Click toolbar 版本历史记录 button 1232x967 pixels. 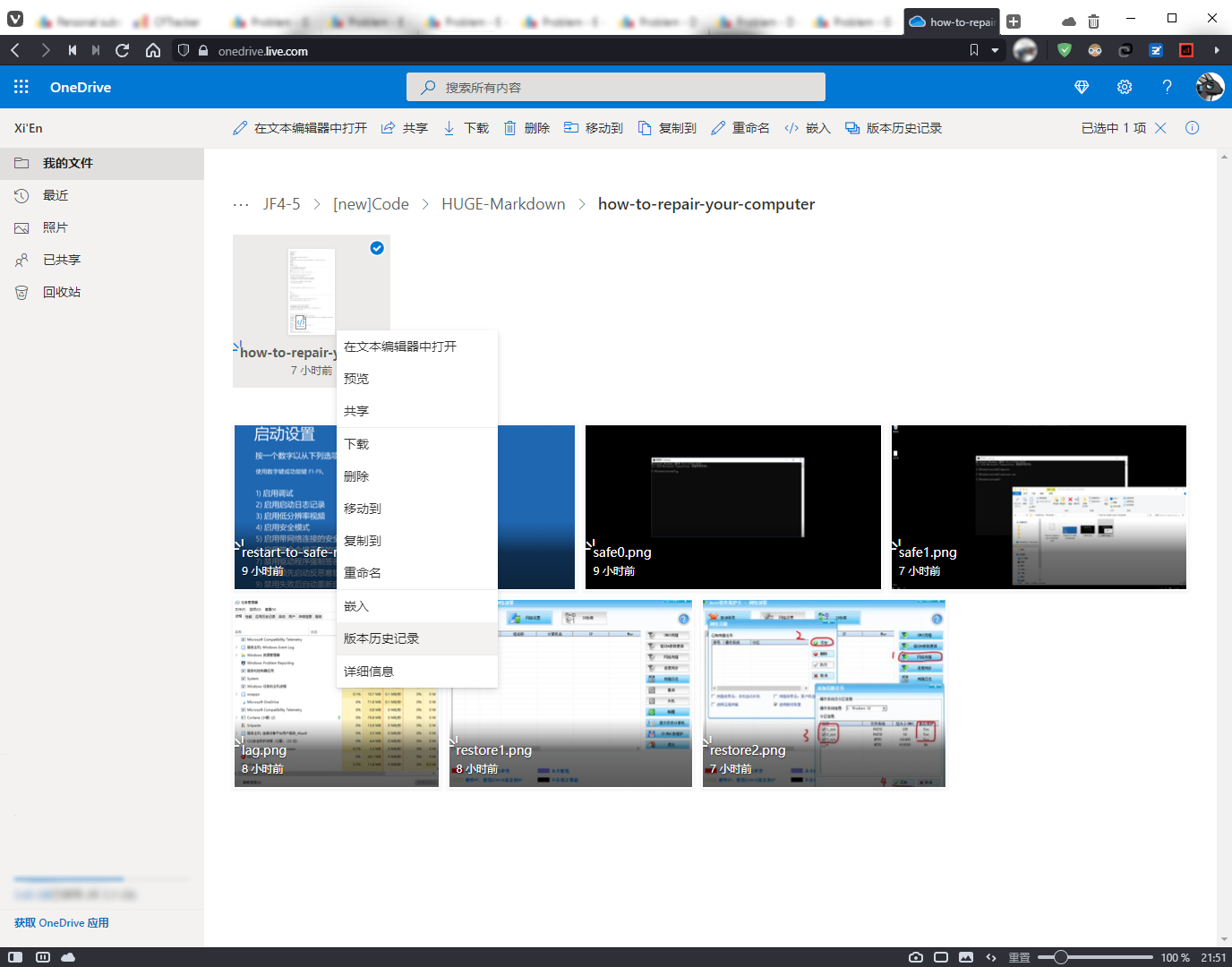click(894, 128)
